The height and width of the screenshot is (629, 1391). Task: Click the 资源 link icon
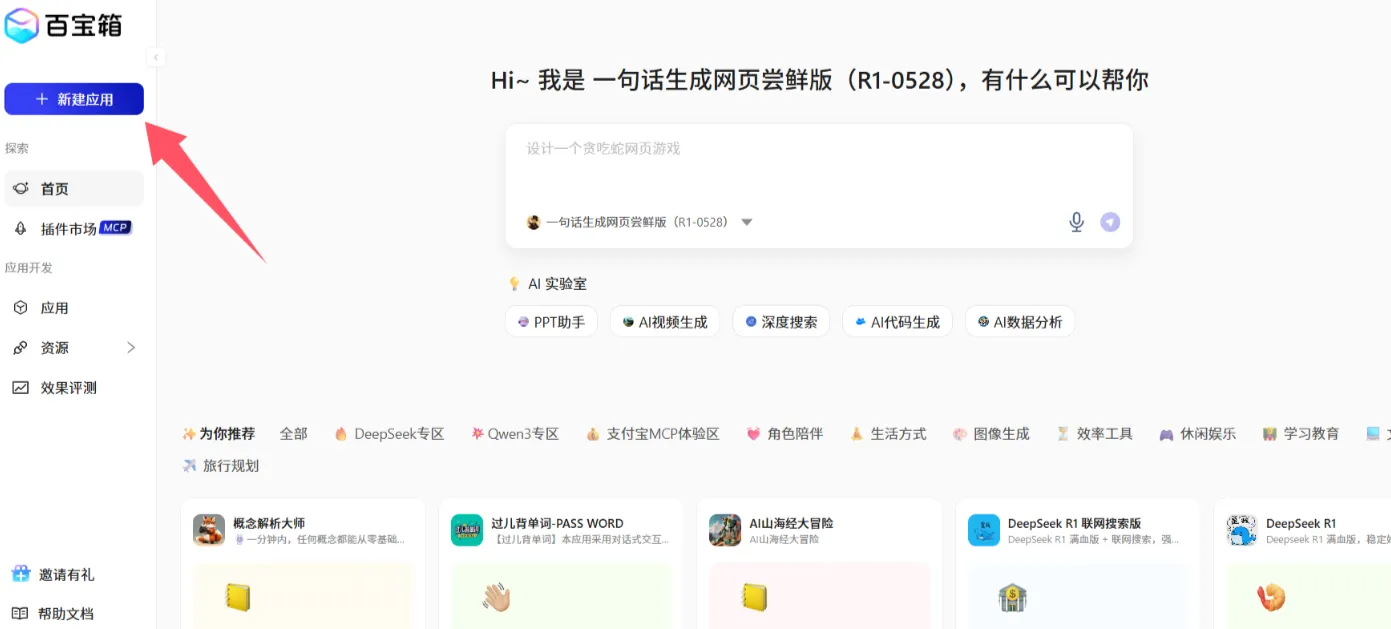point(20,348)
